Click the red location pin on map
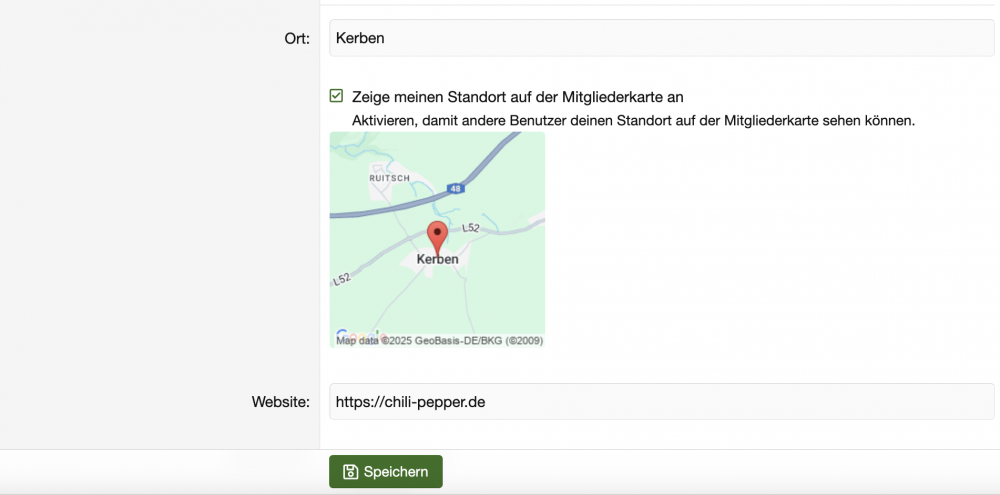1000x495 pixels. (437, 237)
